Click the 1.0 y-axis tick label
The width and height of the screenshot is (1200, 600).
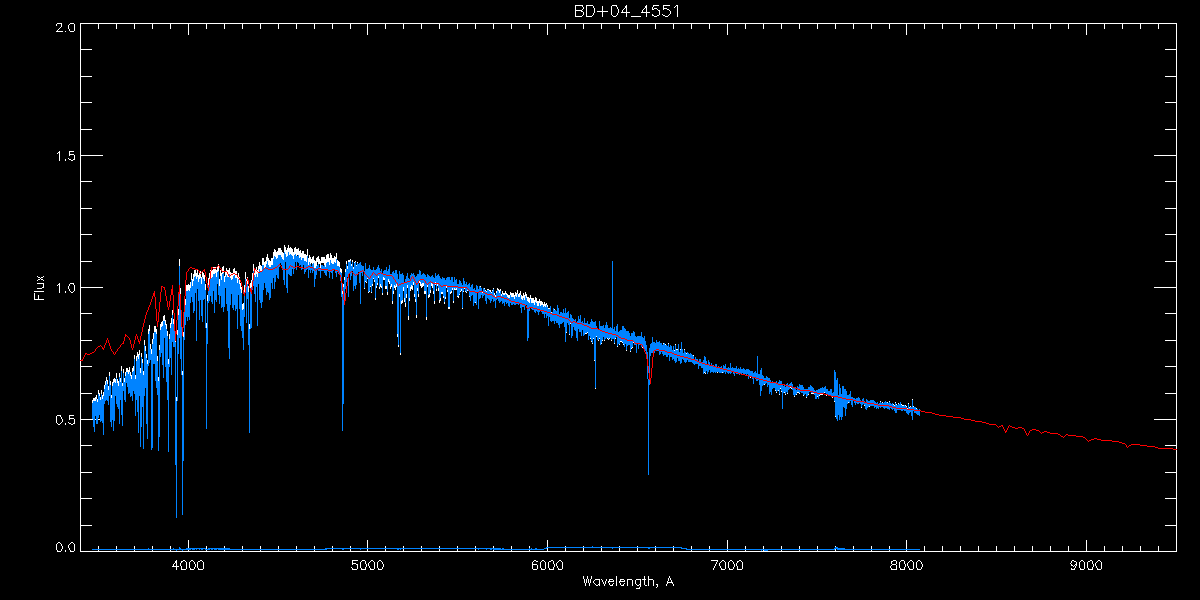(x=66, y=288)
